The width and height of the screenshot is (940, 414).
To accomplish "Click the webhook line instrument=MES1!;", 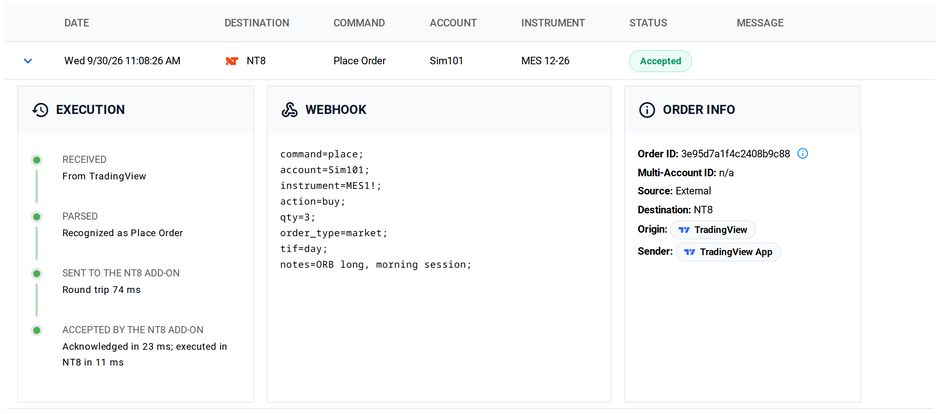I will point(331,186).
